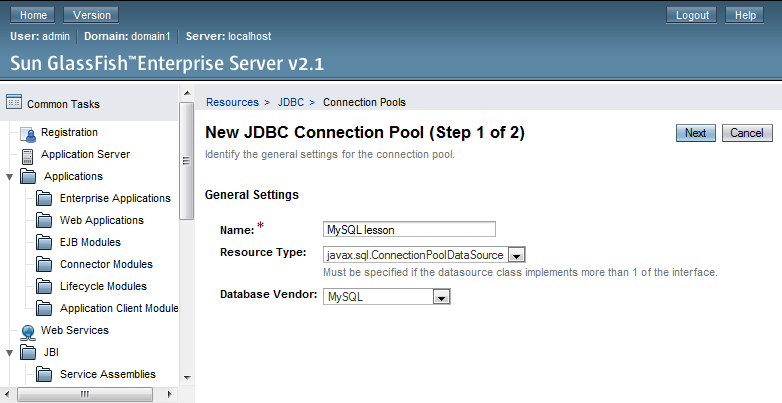The height and width of the screenshot is (403, 782).
Task: Select Registration in the tree
Action: (x=69, y=132)
